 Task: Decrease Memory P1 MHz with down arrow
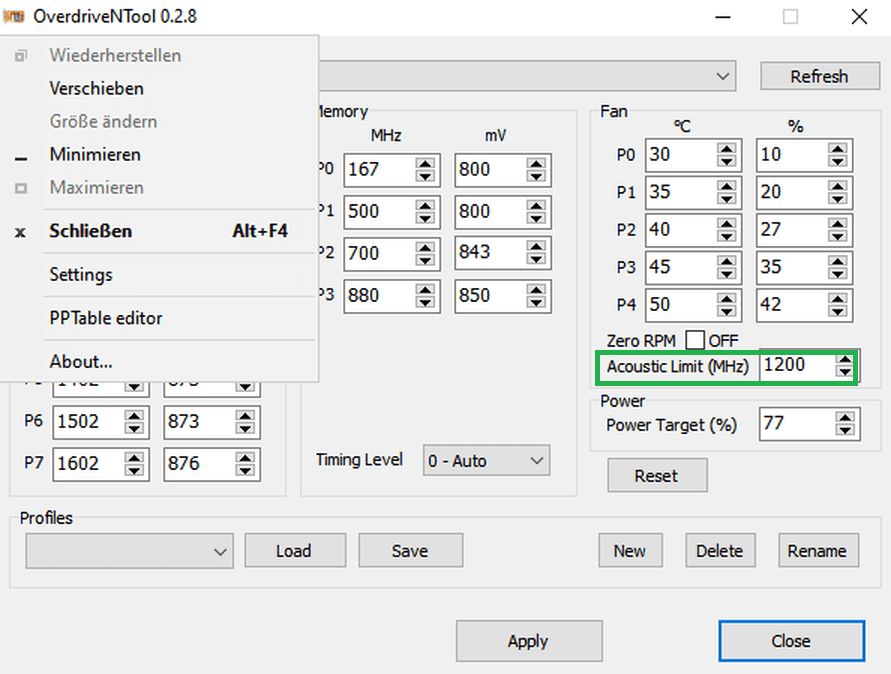click(425, 219)
